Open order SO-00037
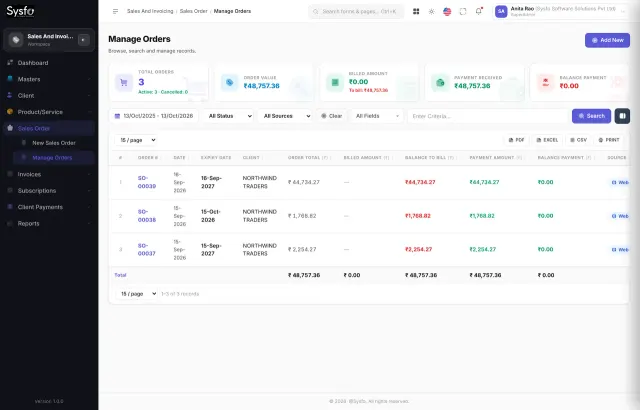This screenshot has height=410, width=640. [x=147, y=249]
